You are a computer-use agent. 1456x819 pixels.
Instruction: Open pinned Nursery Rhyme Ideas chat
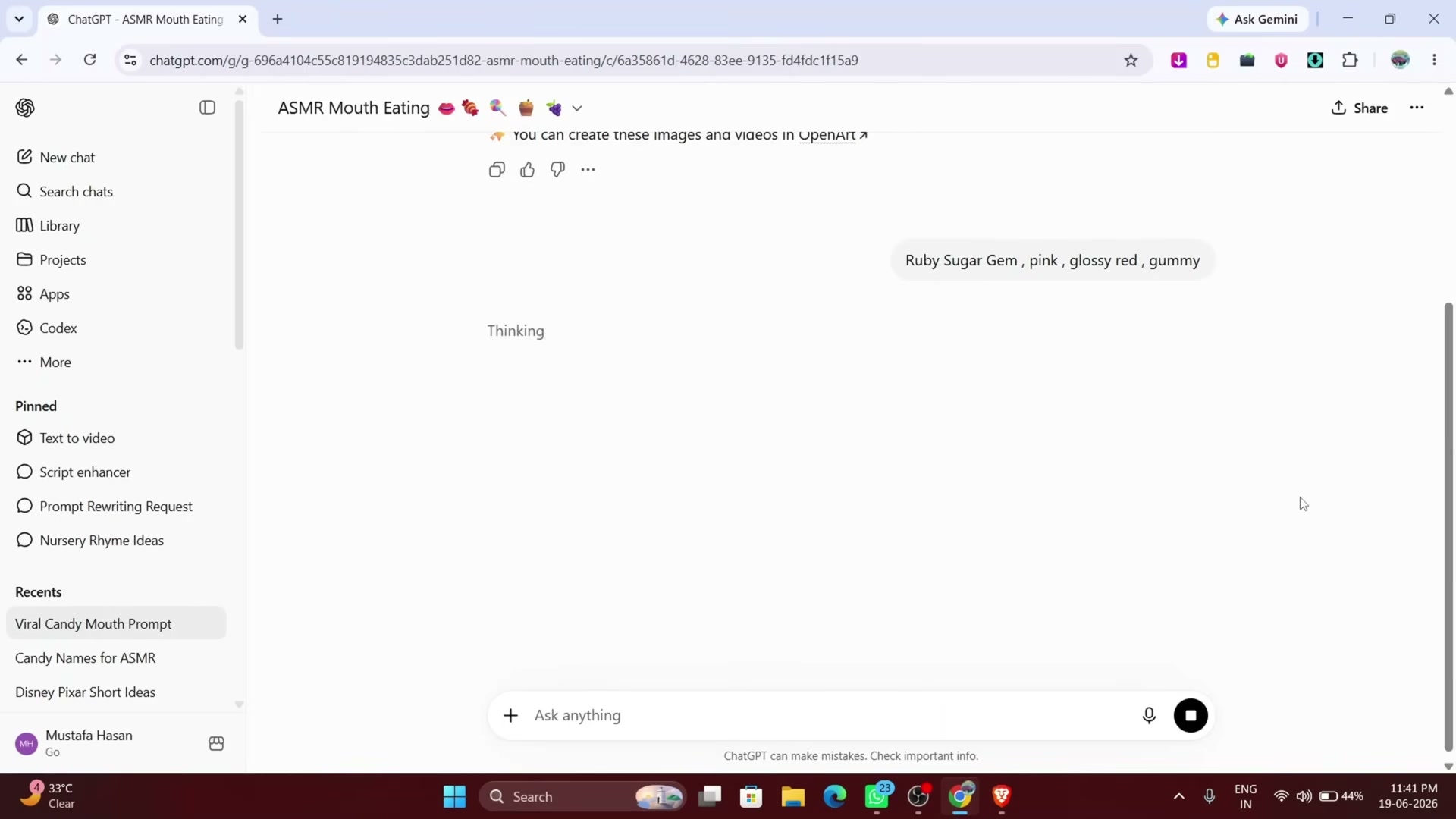116,540
